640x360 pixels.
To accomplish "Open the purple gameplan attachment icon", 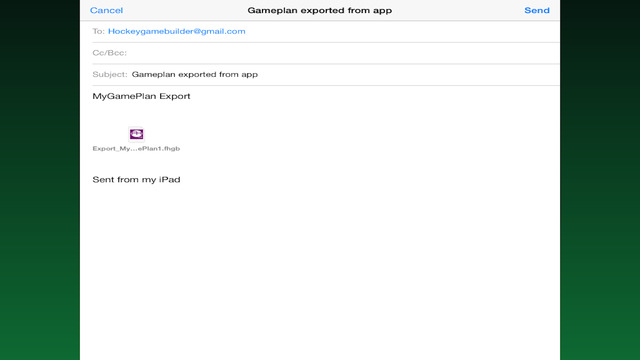I will tap(136, 134).
